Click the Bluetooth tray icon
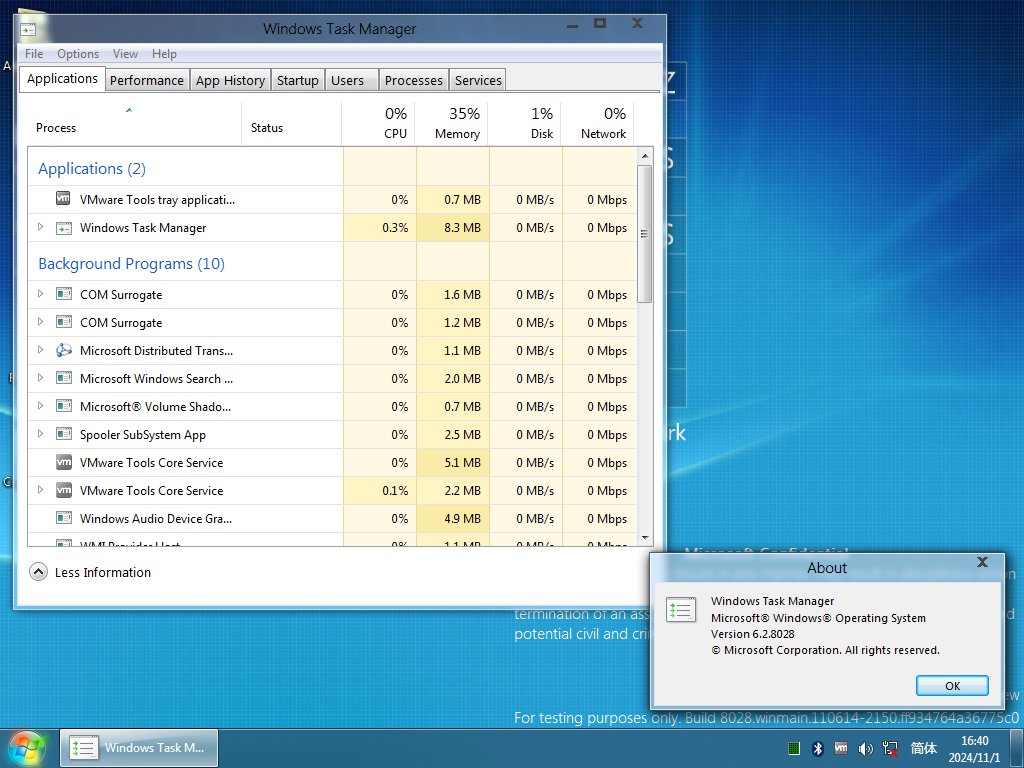 818,748
